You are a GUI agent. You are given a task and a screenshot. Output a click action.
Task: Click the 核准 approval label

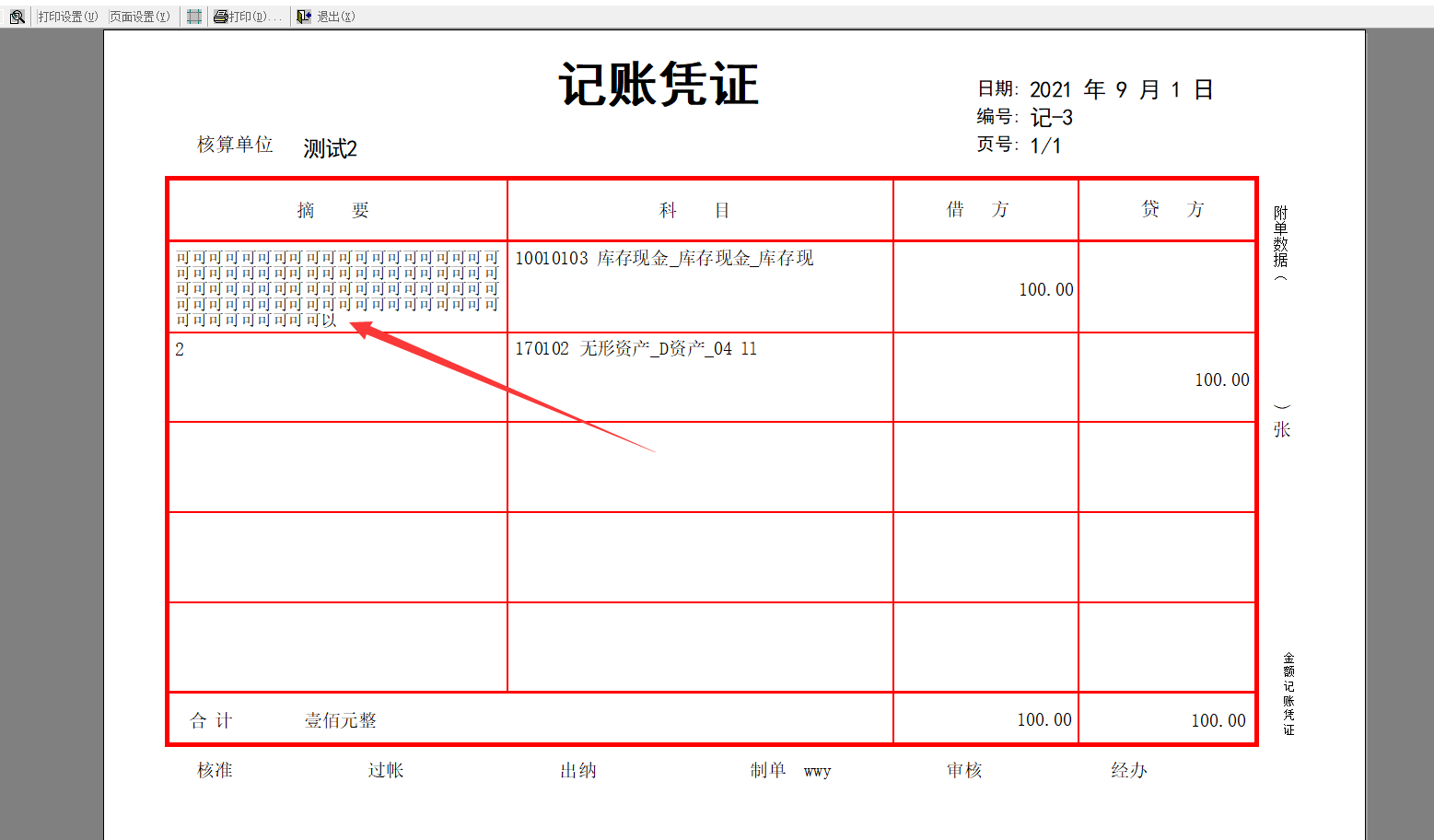pyautogui.click(x=215, y=770)
